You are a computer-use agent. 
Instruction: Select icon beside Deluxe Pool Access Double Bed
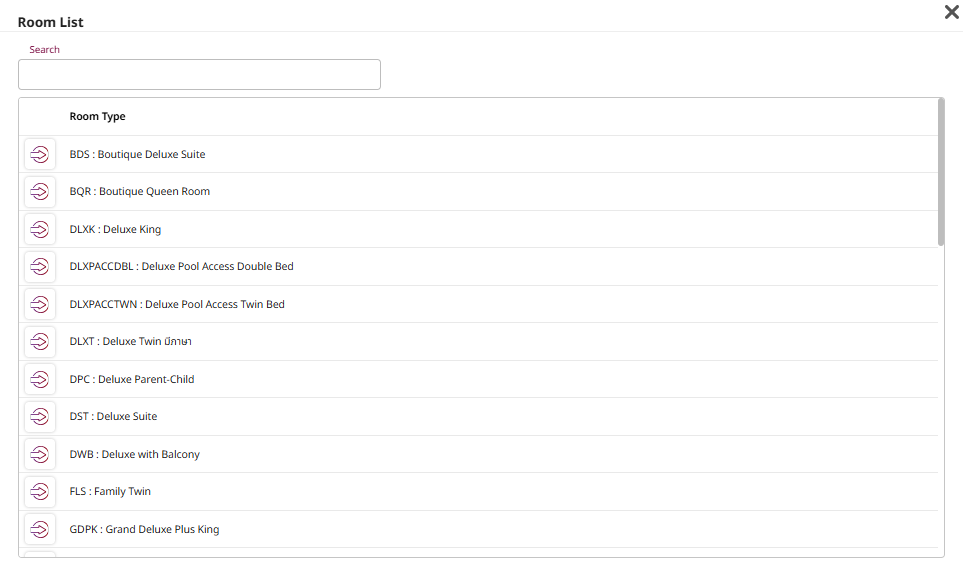point(40,267)
